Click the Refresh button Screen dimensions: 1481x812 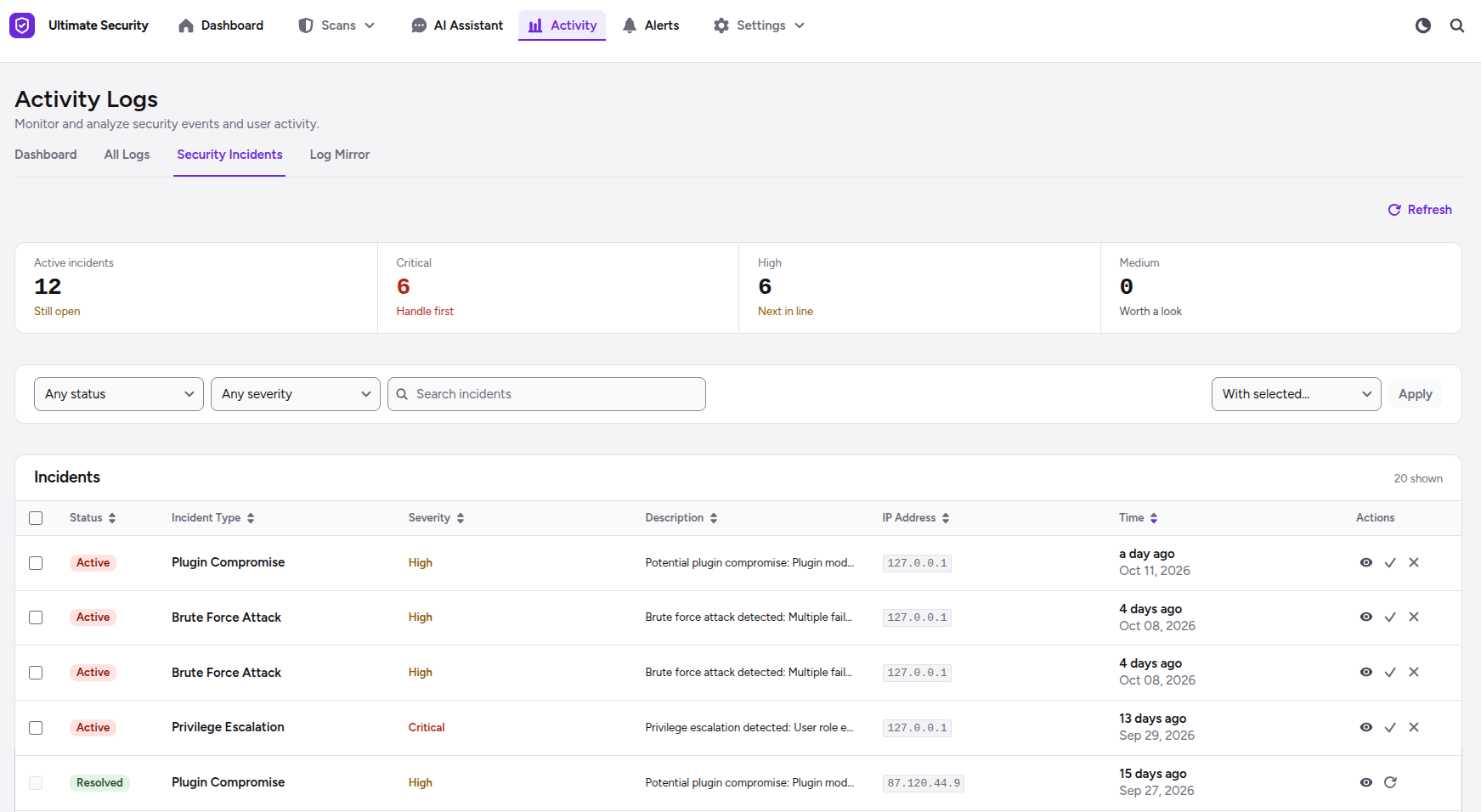1420,210
